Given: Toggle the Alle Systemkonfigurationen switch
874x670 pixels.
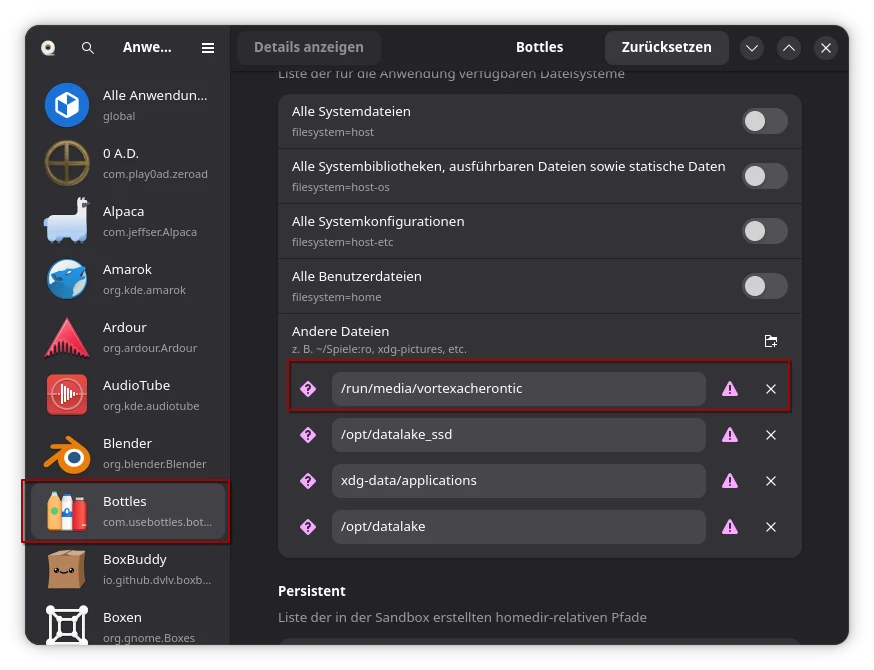Looking at the screenshot, I should point(764,232).
